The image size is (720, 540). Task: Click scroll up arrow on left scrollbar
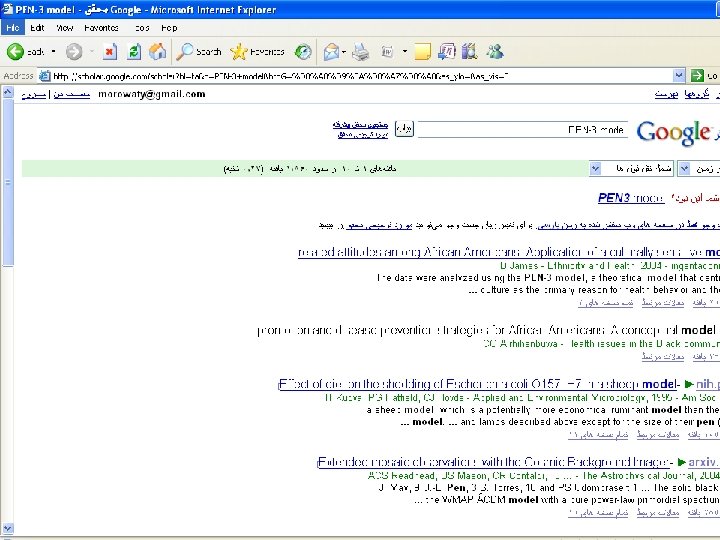point(7,92)
